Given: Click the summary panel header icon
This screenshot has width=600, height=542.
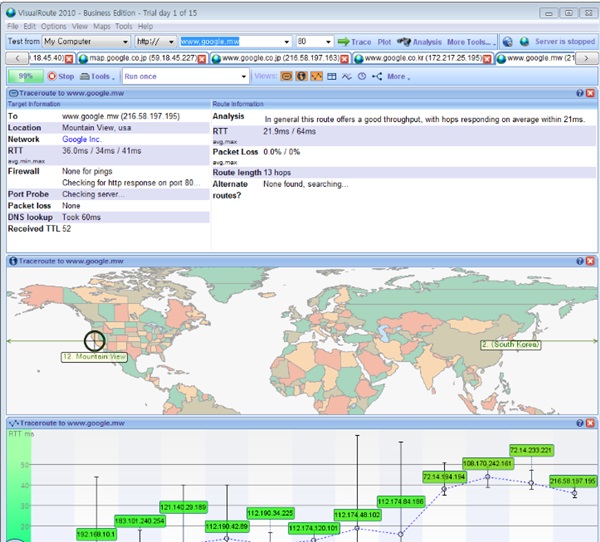Looking at the screenshot, I should click(x=13, y=93).
